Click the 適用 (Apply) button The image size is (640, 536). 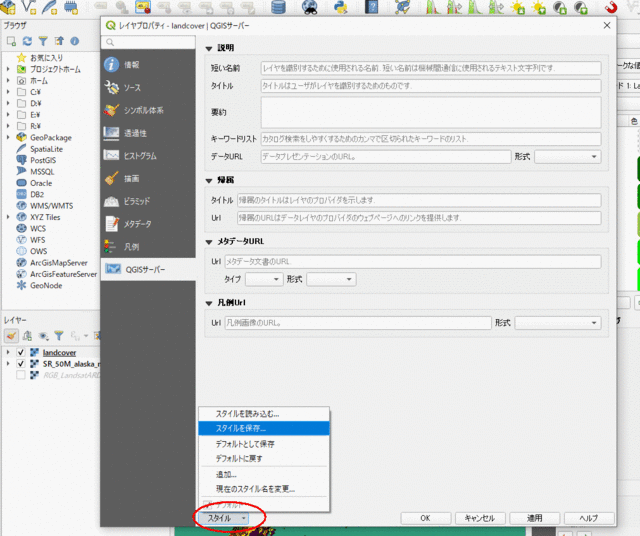pos(534,518)
